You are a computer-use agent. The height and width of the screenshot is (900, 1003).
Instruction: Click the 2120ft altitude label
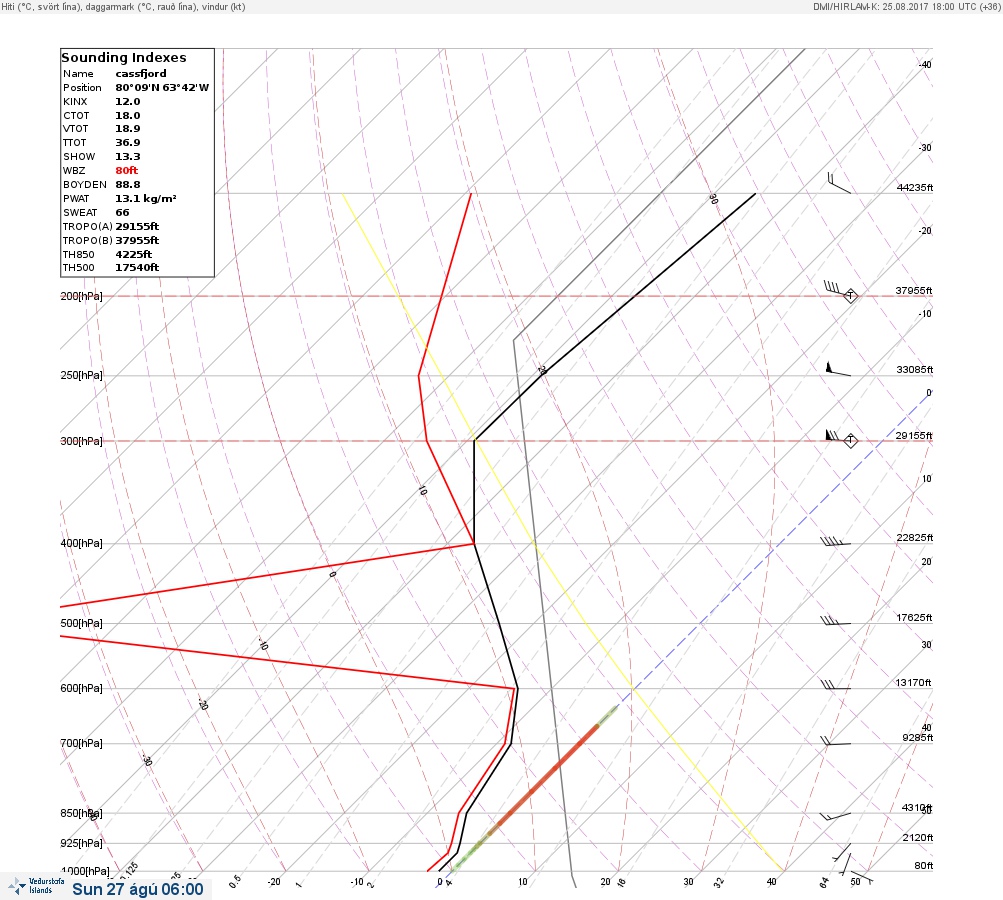pyautogui.click(x=917, y=837)
